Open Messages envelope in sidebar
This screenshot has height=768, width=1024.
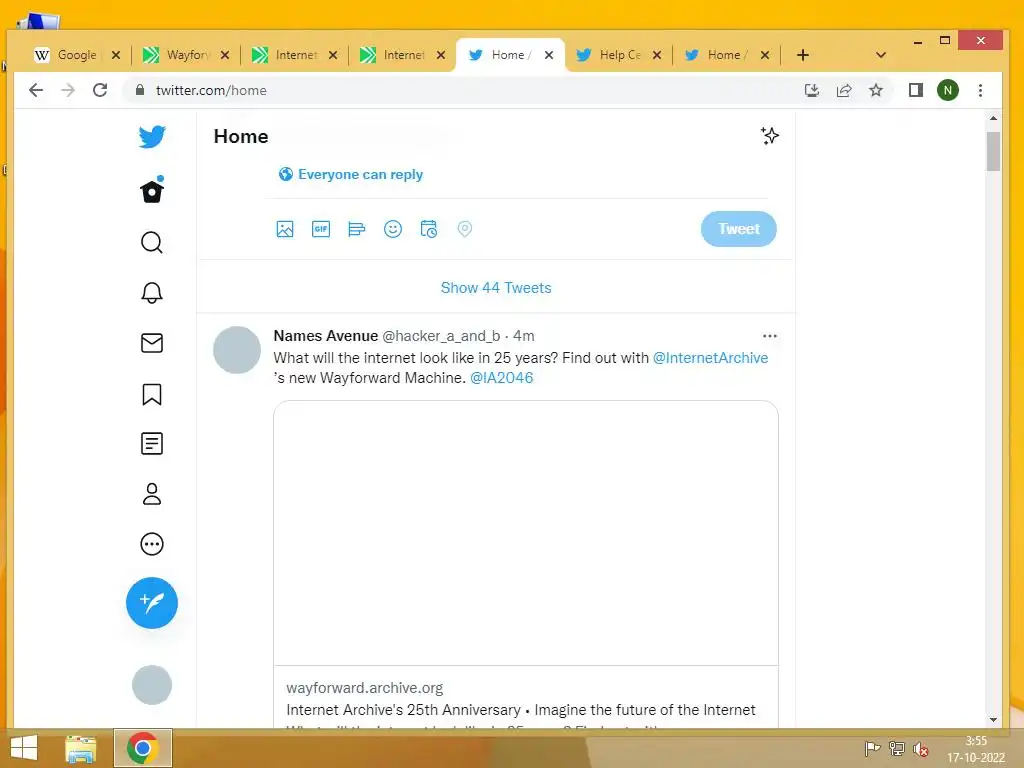click(152, 343)
